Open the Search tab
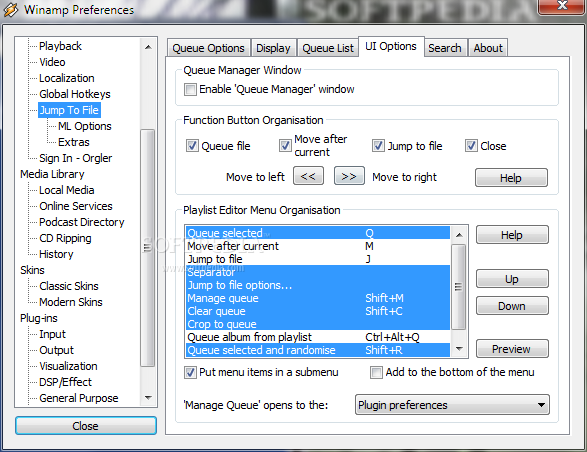The image size is (587, 452). (x=445, y=48)
